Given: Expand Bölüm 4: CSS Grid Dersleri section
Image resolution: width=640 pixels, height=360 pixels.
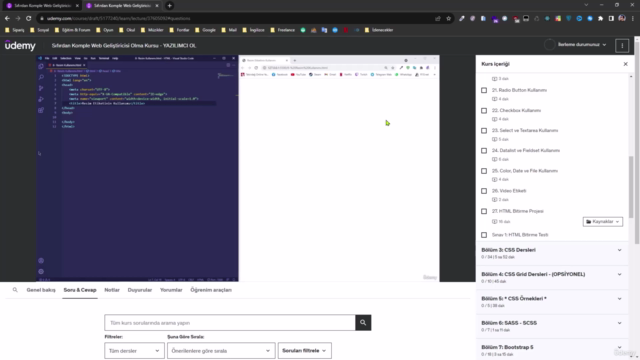Looking at the screenshot, I should point(552,278).
